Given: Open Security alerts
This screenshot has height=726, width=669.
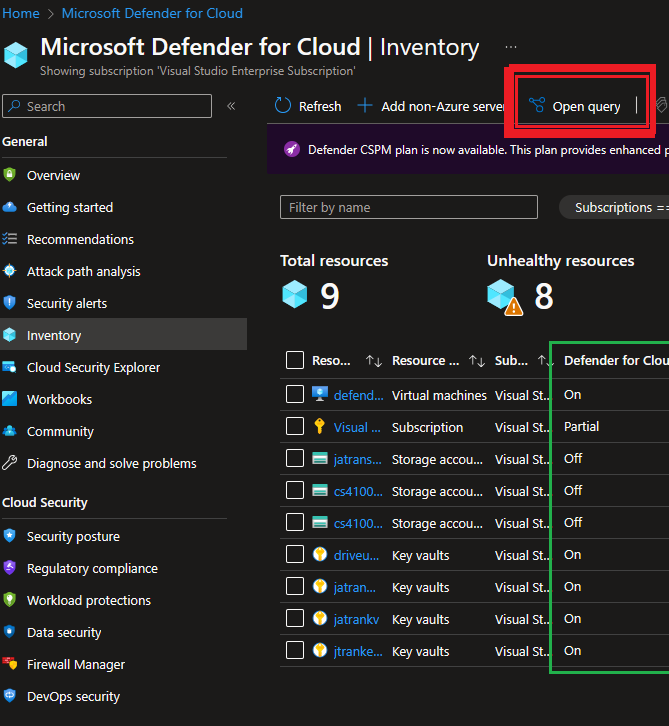Looking at the screenshot, I should coord(67,303).
